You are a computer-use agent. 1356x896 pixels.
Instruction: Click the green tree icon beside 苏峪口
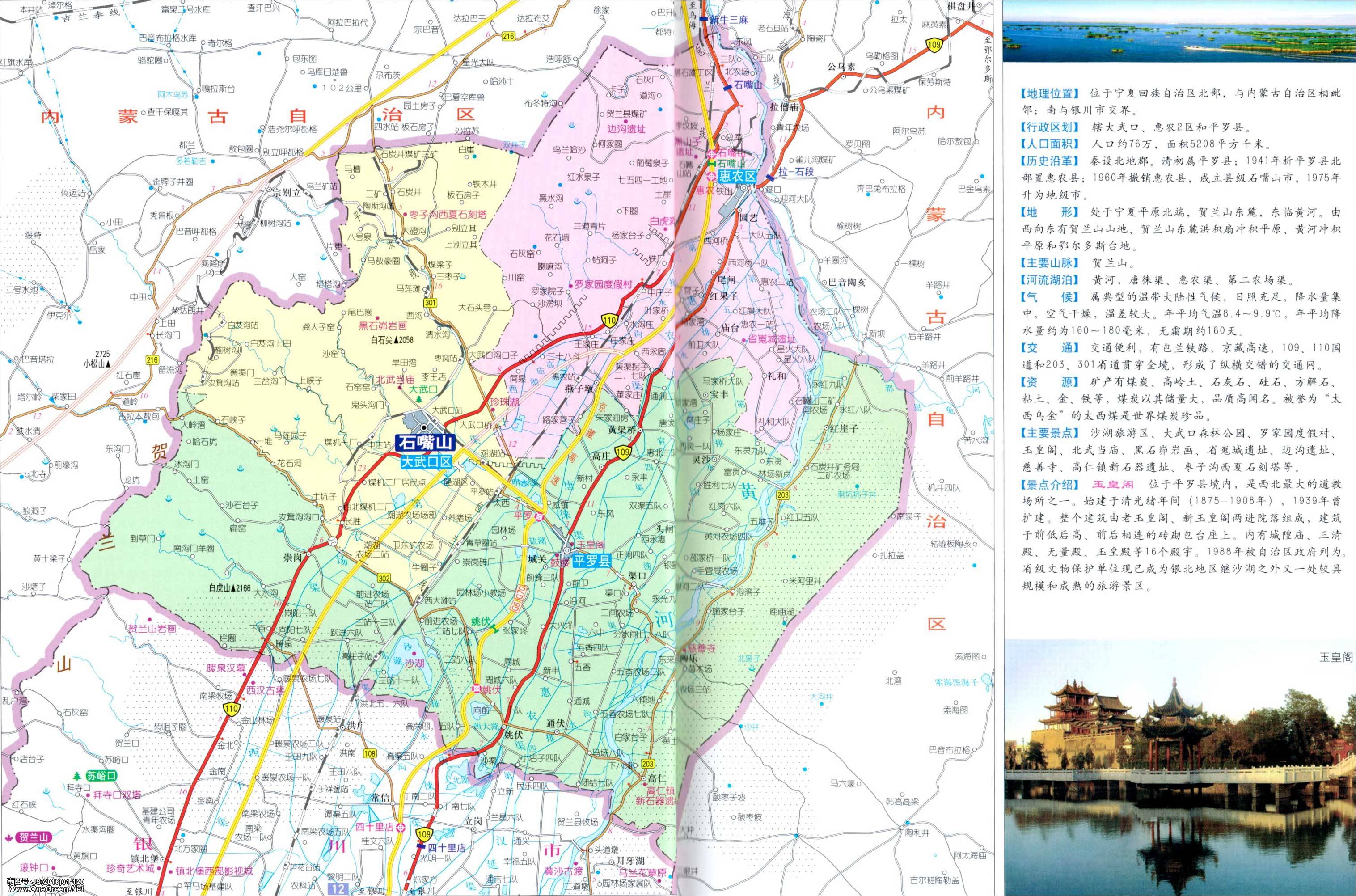coord(76,776)
